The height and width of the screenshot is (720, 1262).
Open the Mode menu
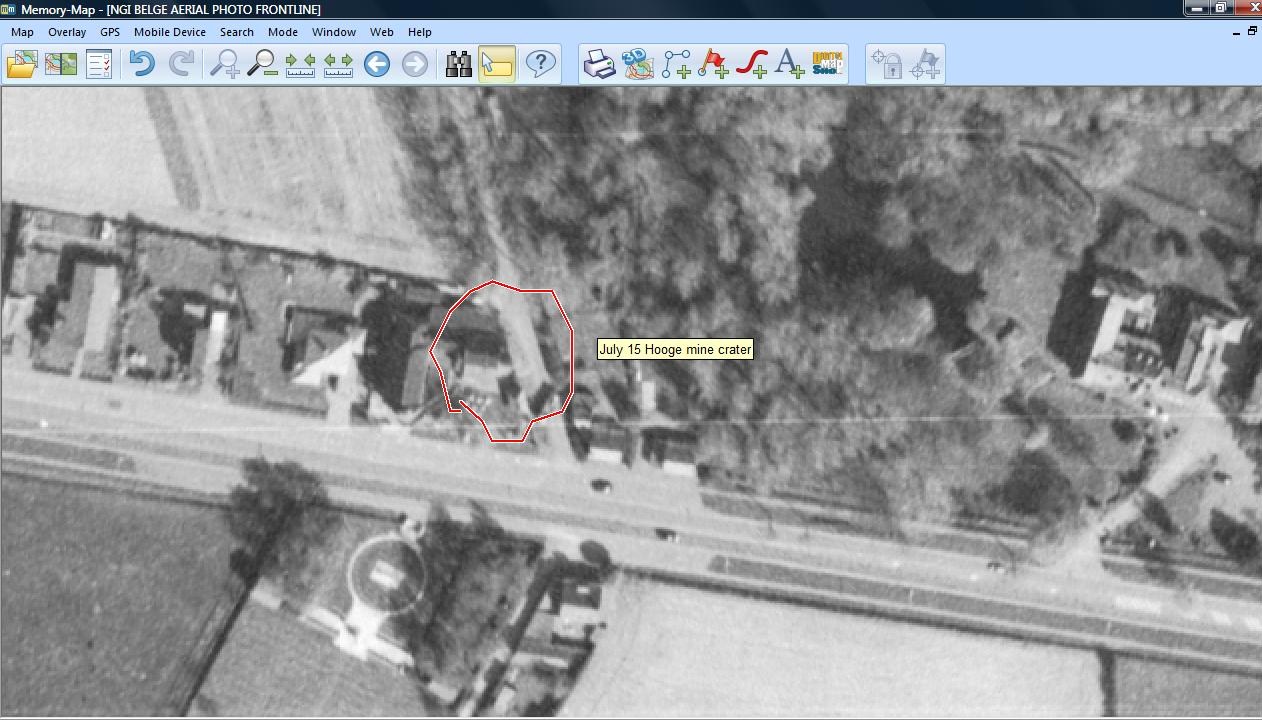283,32
